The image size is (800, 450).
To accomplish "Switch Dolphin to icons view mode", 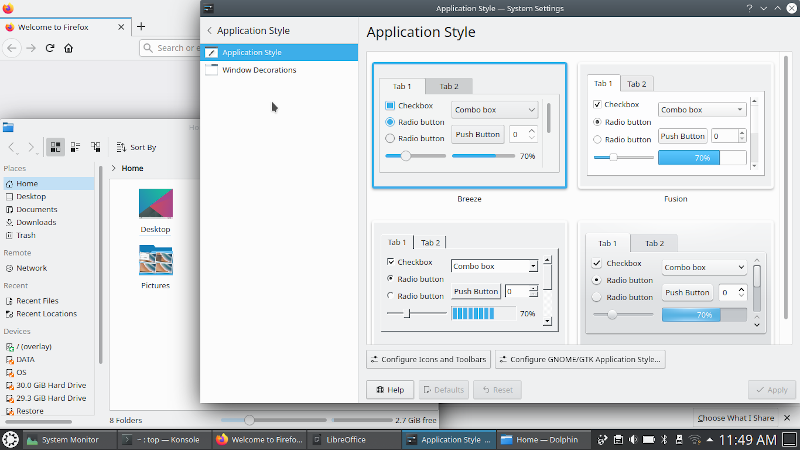I will [x=55, y=147].
